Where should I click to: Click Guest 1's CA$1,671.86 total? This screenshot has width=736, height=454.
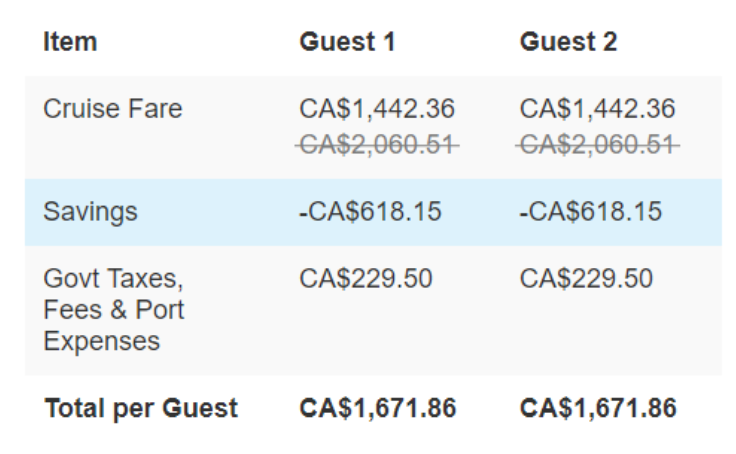point(378,408)
